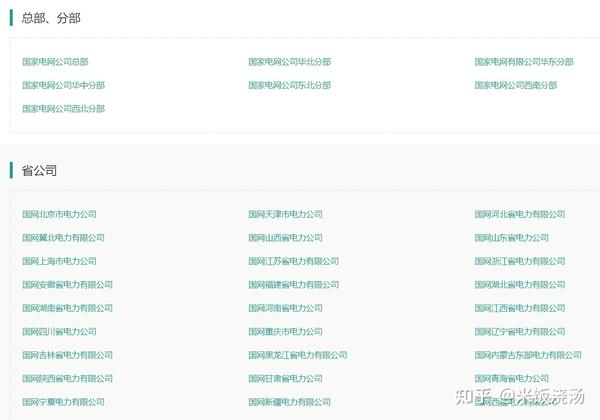The image size is (600, 420).
Task: Click 国网湖北省电力有限公司
Action: click(x=520, y=285)
